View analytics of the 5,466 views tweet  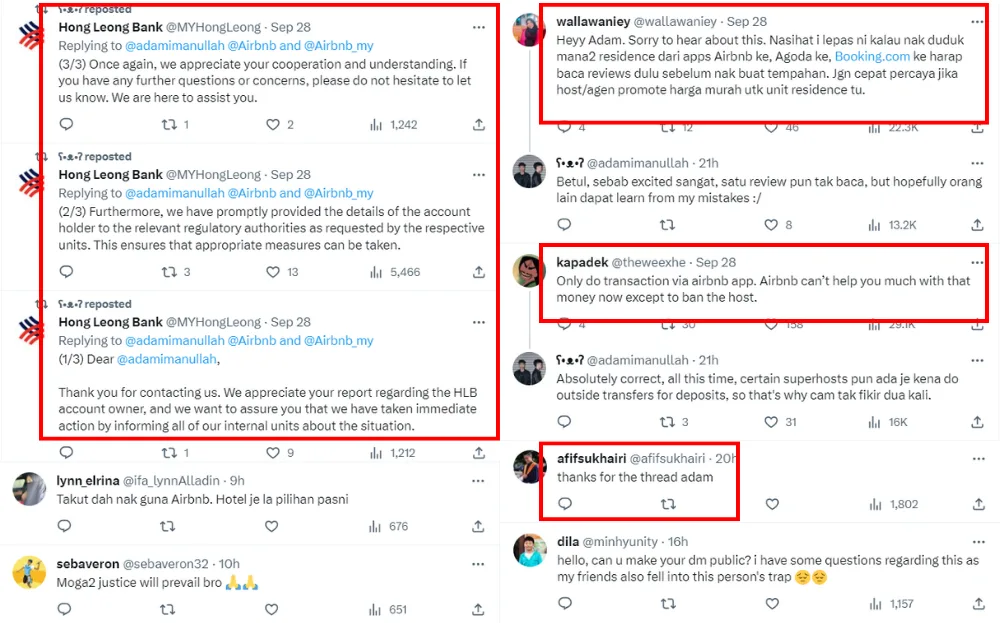(376, 272)
